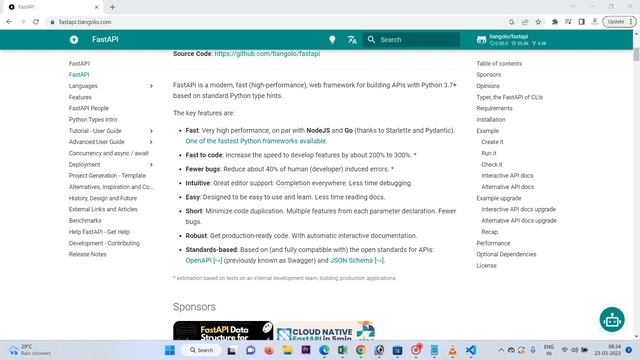Click the Google icon in the address bar
The height and width of the screenshot is (360, 640).
tap(511, 22)
